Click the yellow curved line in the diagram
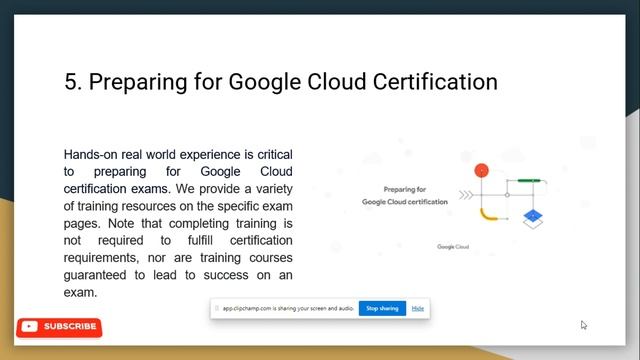Viewport: 640px width, 360px height. pyautogui.click(x=488, y=215)
